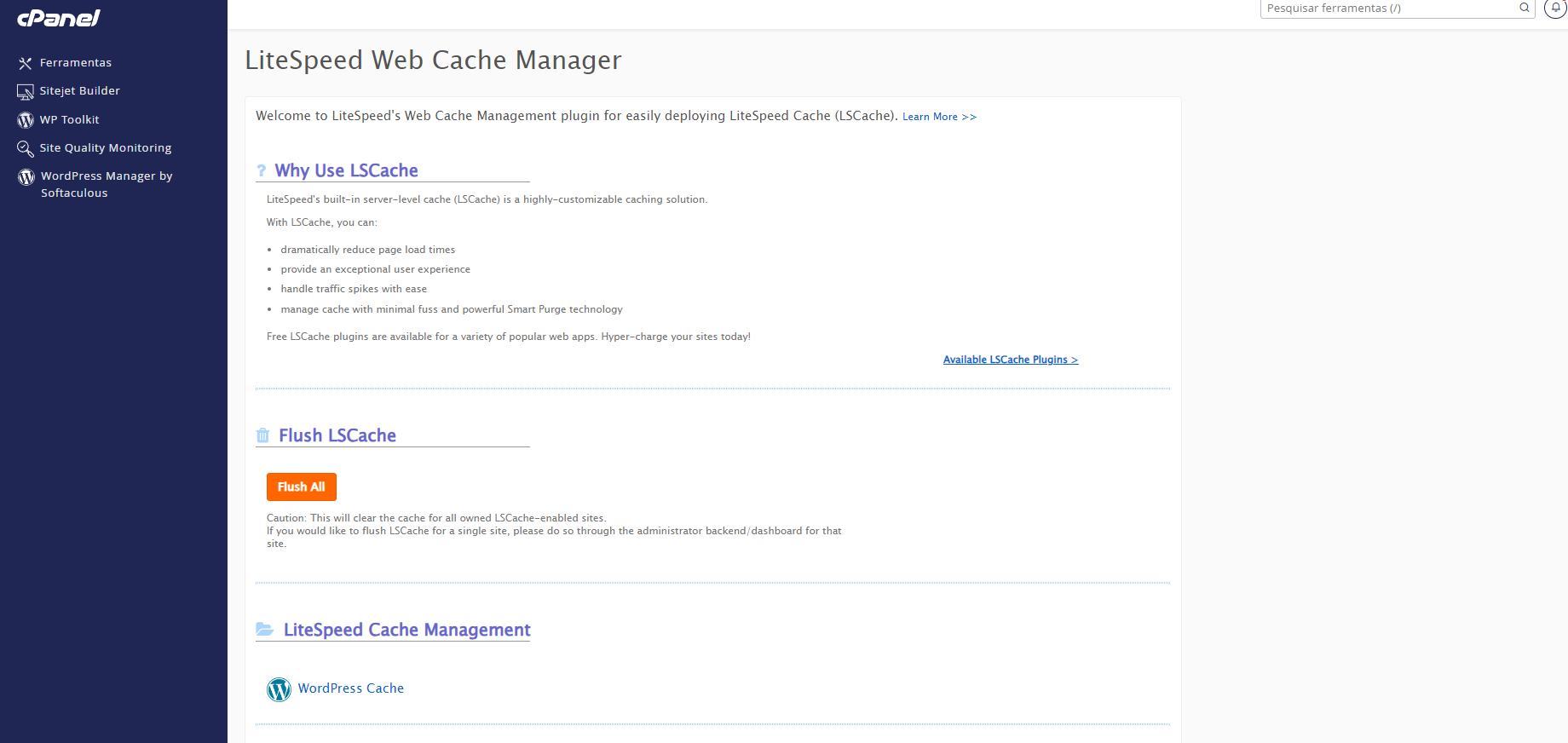Click the LiteSpeed Web Cache Manager page title
1568x743 pixels.
(434, 60)
